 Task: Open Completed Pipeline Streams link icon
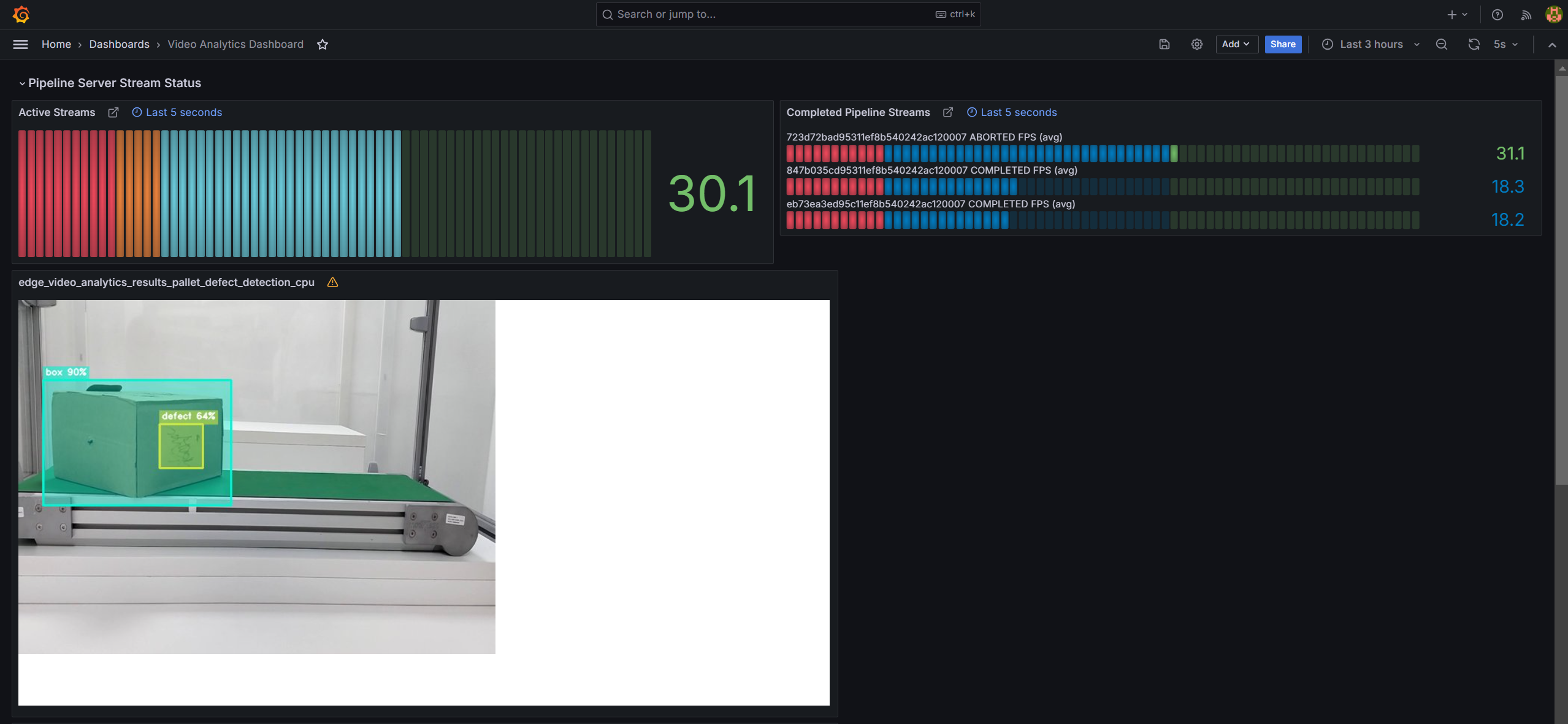(947, 112)
